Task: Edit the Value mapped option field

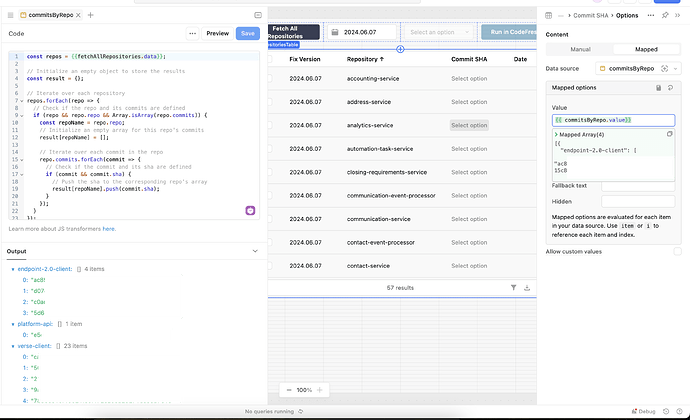Action: (x=613, y=120)
